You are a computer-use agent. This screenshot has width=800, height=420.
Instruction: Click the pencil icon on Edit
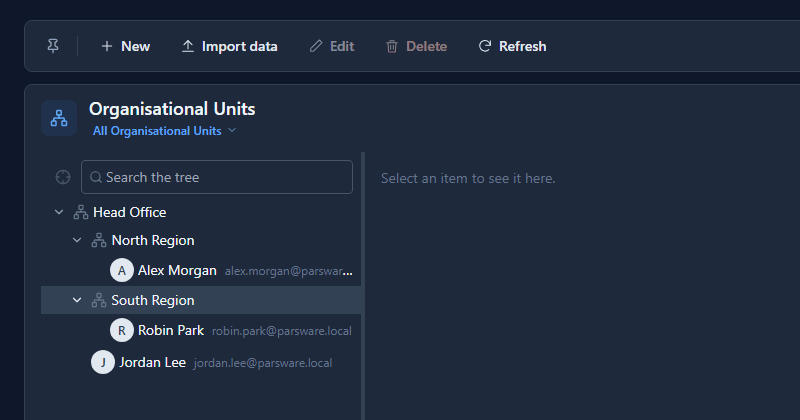pyautogui.click(x=316, y=46)
